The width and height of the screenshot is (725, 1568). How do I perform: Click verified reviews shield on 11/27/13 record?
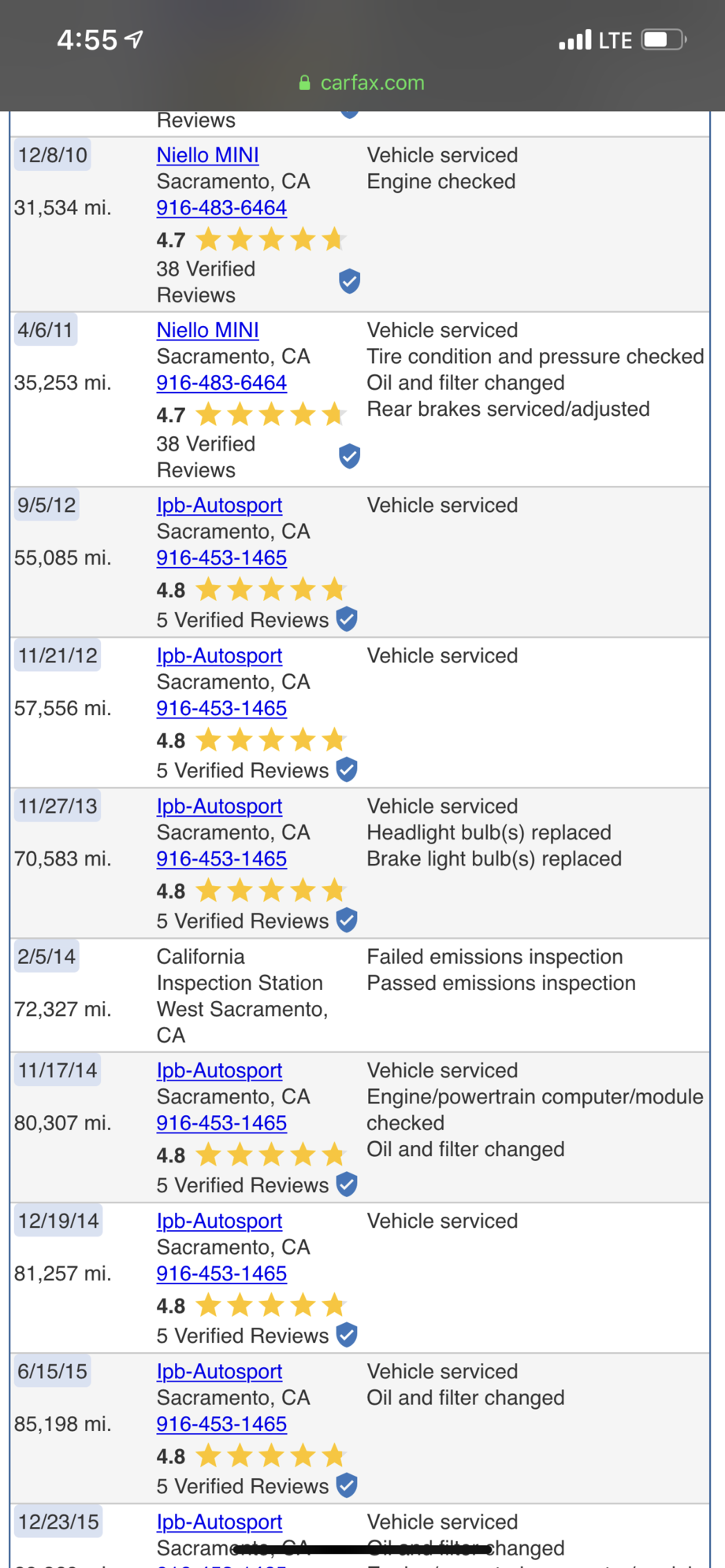(347, 920)
